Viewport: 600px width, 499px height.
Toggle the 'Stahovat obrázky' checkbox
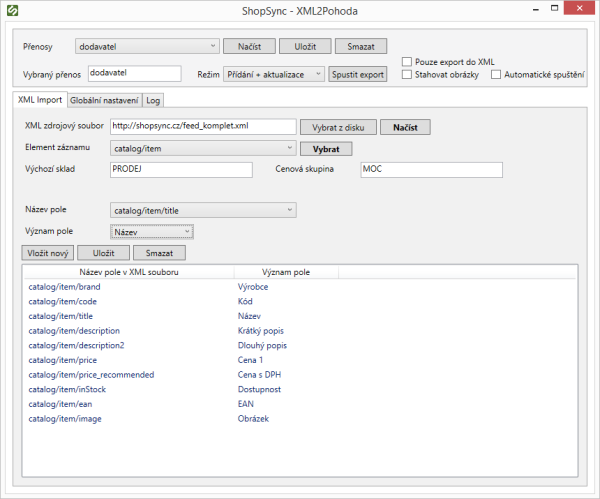point(407,75)
